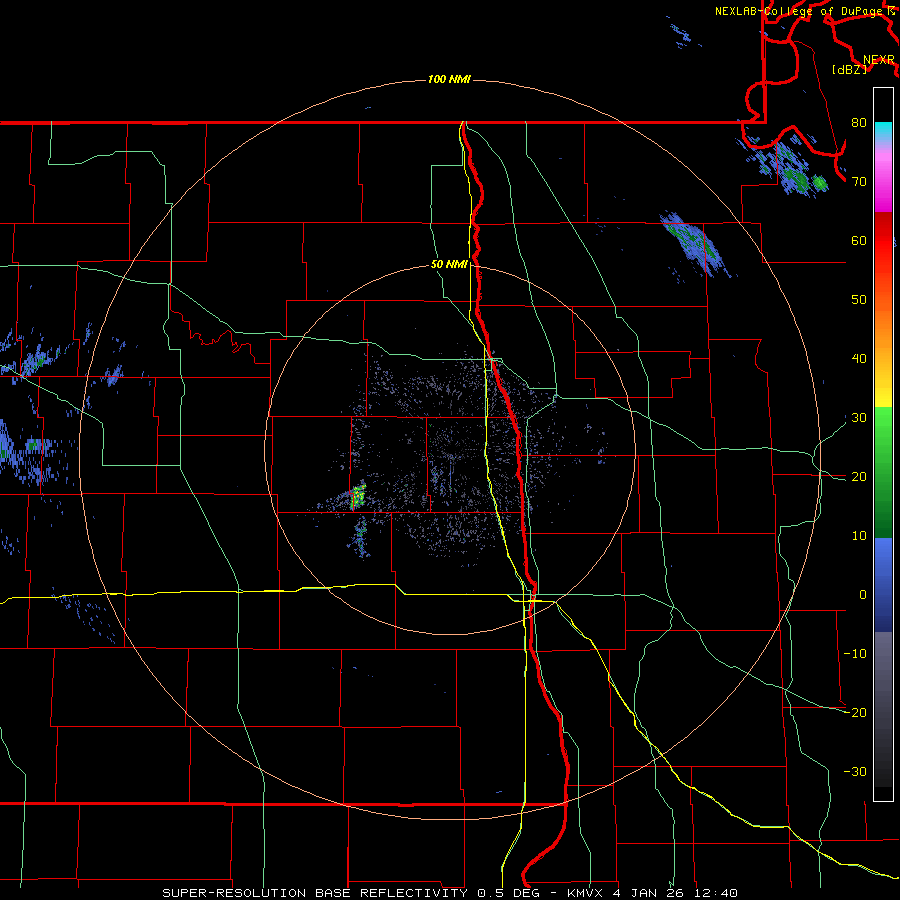This screenshot has width=900, height=900.
Task: Click the Super-Resolution Base Reflectivity caption
Action: (x=313, y=893)
